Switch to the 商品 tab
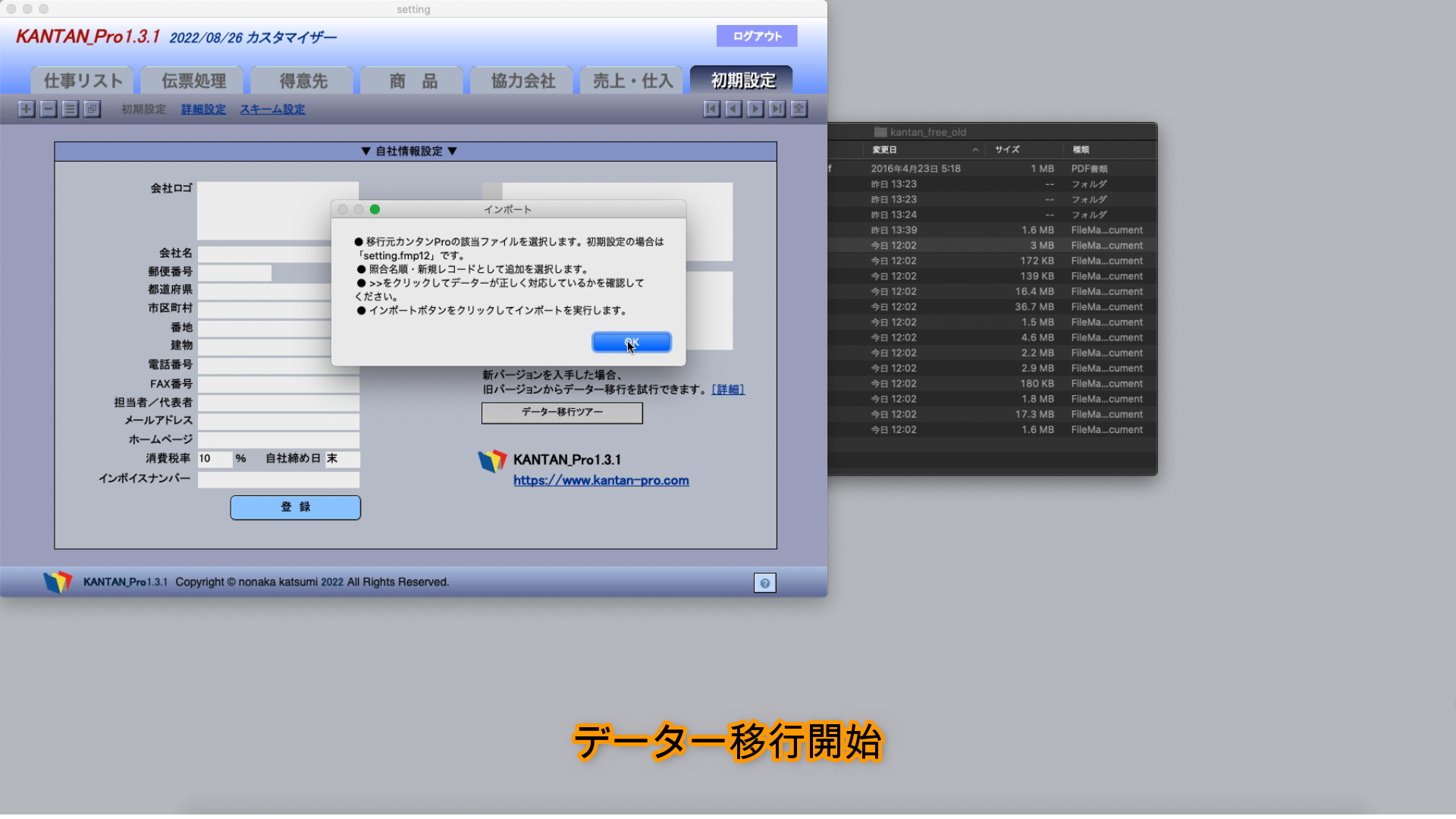 [x=413, y=80]
